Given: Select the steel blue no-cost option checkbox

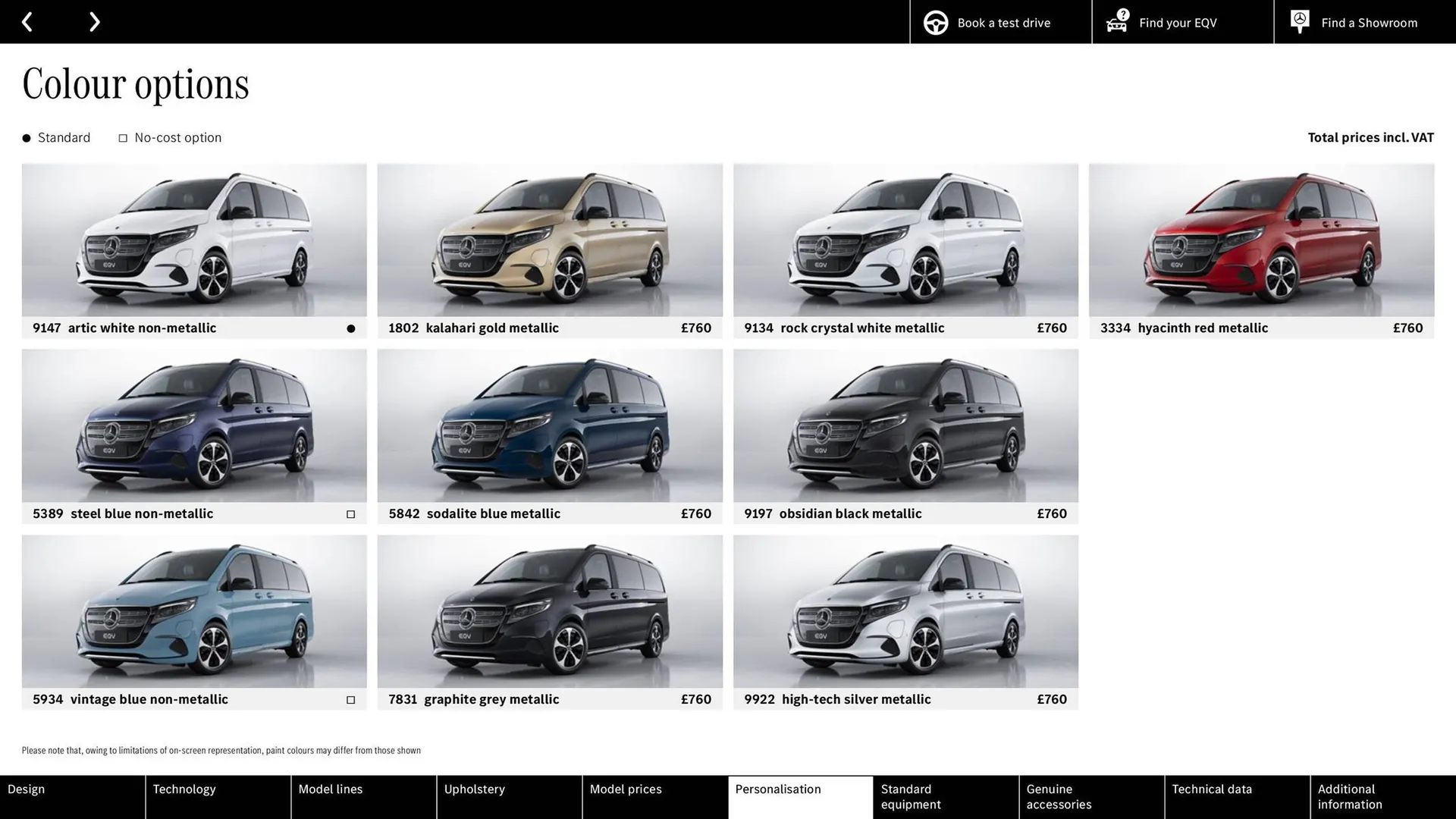Looking at the screenshot, I should pyautogui.click(x=350, y=513).
